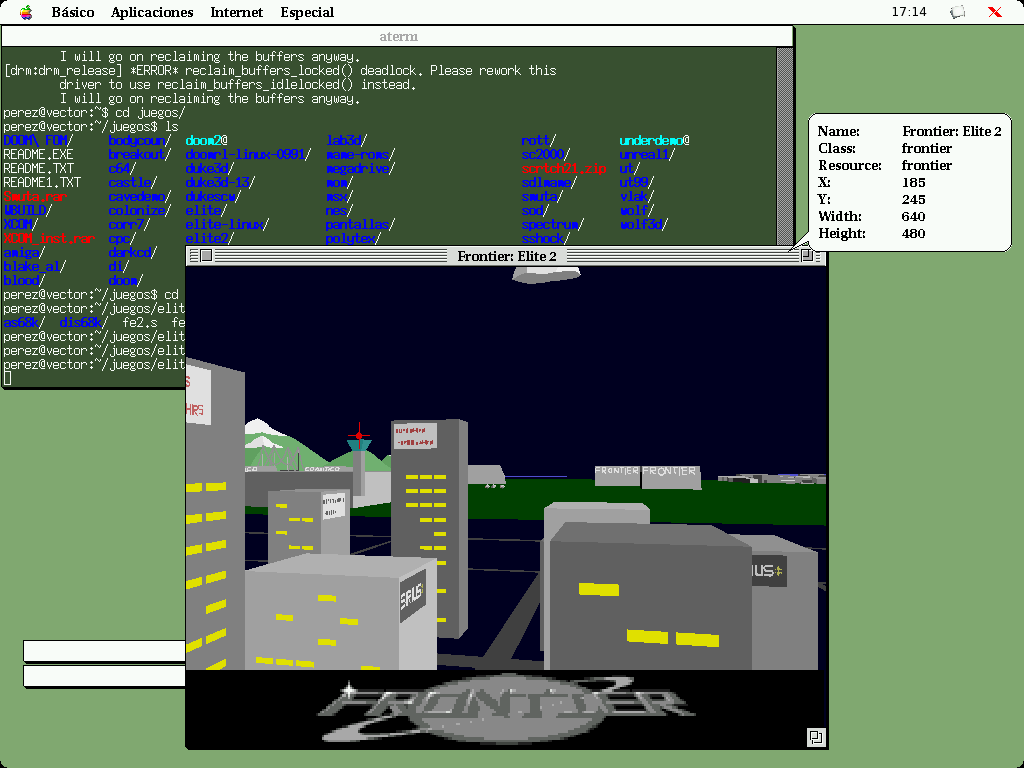
Task: Click the 17:14 clock in the top bar
Action: pyautogui.click(x=908, y=12)
